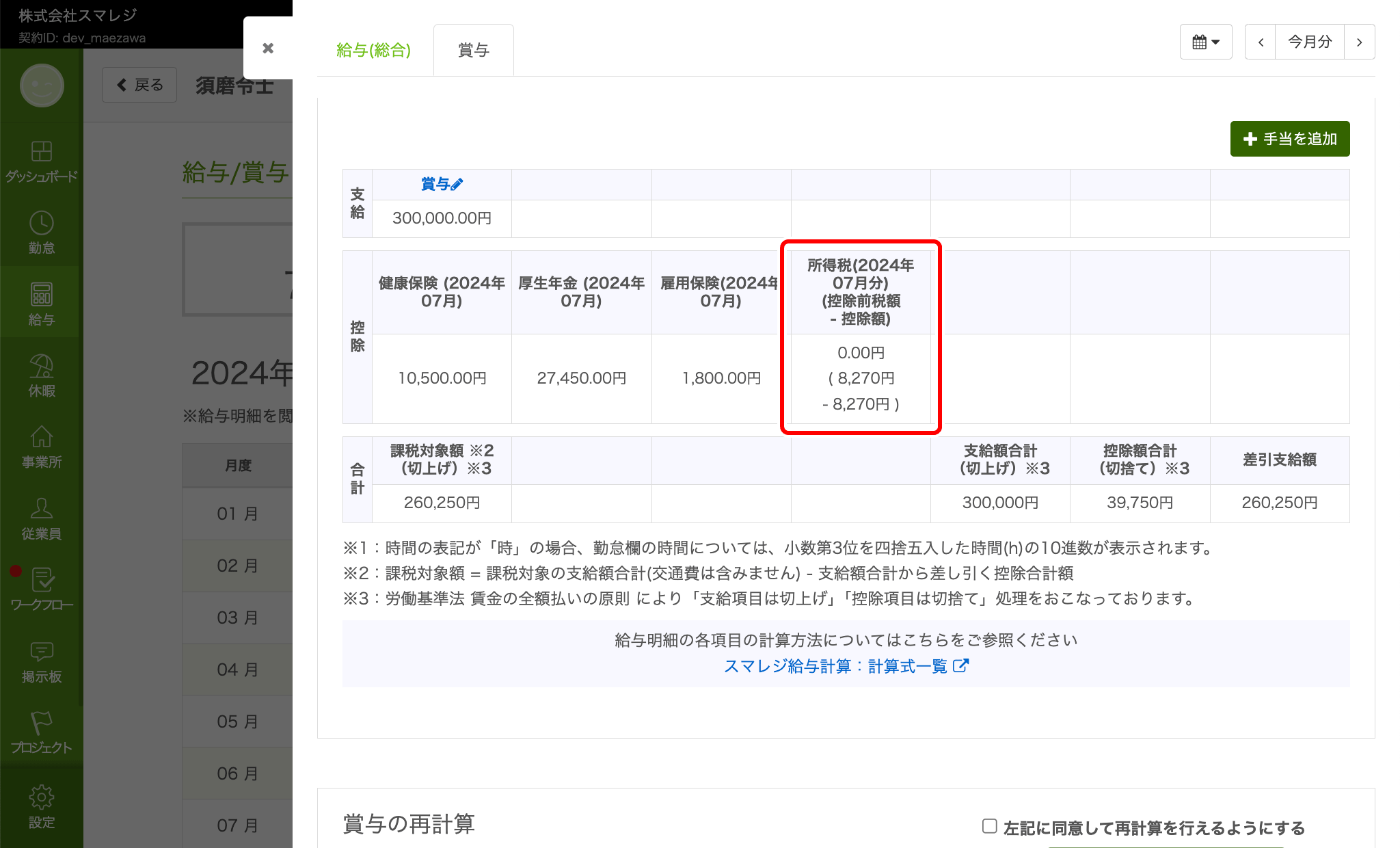
Task: Switch to the 賞与 tab
Action: (473, 50)
